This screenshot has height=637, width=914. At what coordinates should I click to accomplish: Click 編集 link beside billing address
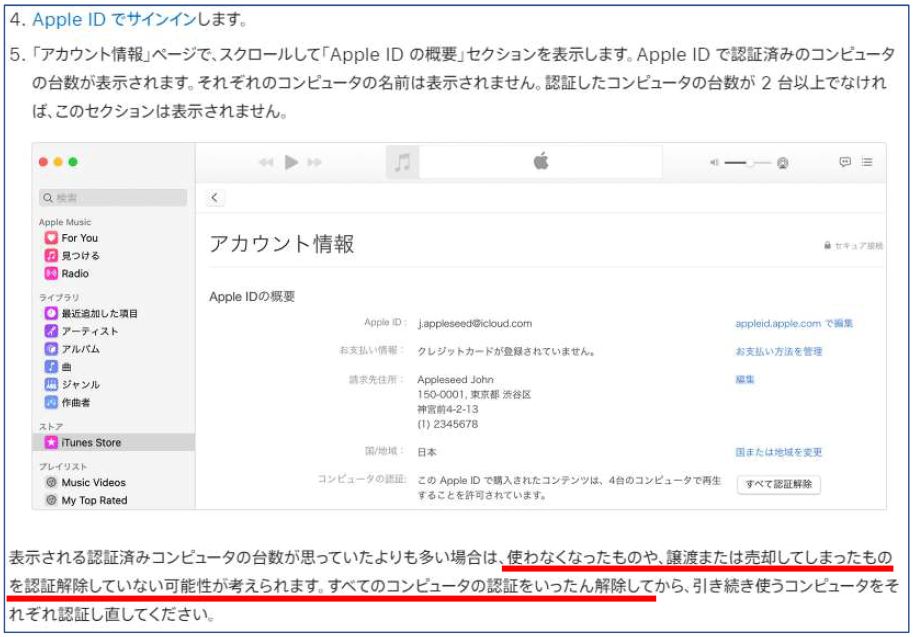pyautogui.click(x=744, y=379)
